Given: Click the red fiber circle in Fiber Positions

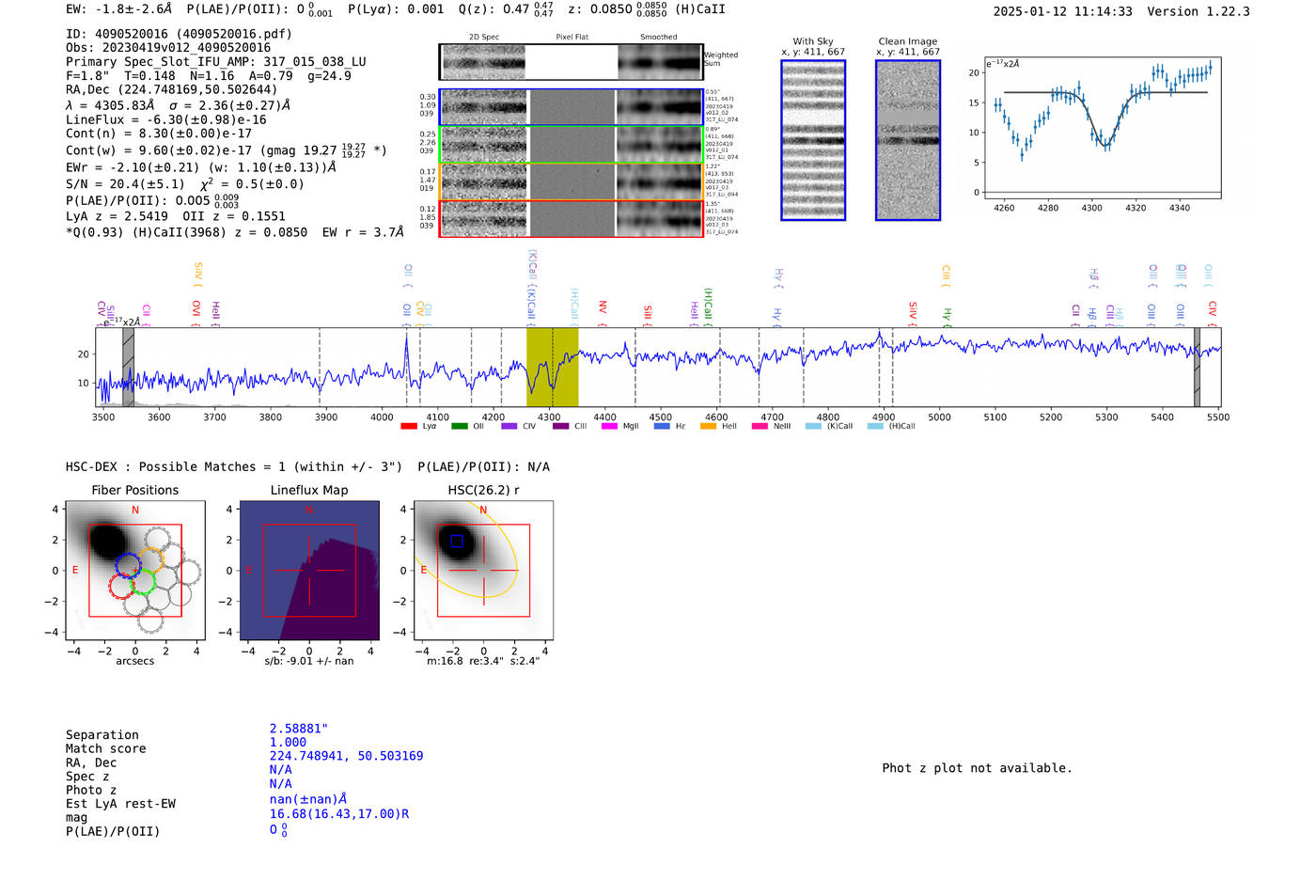Looking at the screenshot, I should [x=122, y=587].
